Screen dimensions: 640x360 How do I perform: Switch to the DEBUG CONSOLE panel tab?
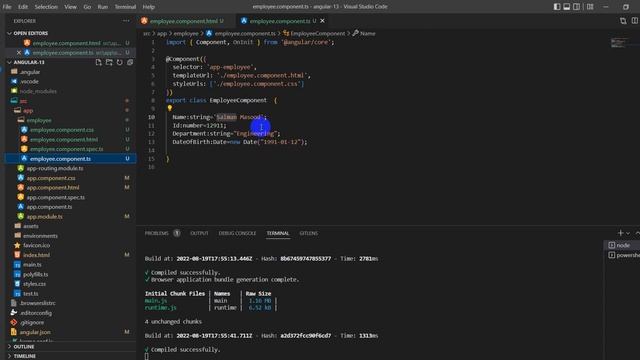[x=237, y=233]
